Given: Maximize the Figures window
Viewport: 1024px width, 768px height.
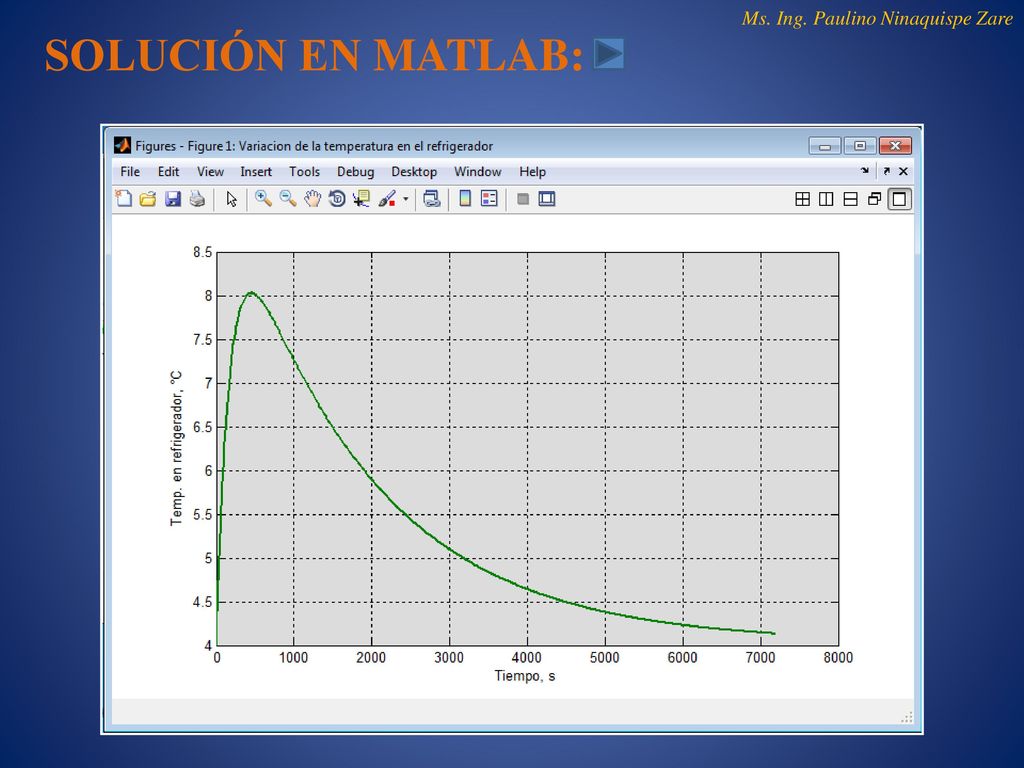Looking at the screenshot, I should tap(860, 146).
